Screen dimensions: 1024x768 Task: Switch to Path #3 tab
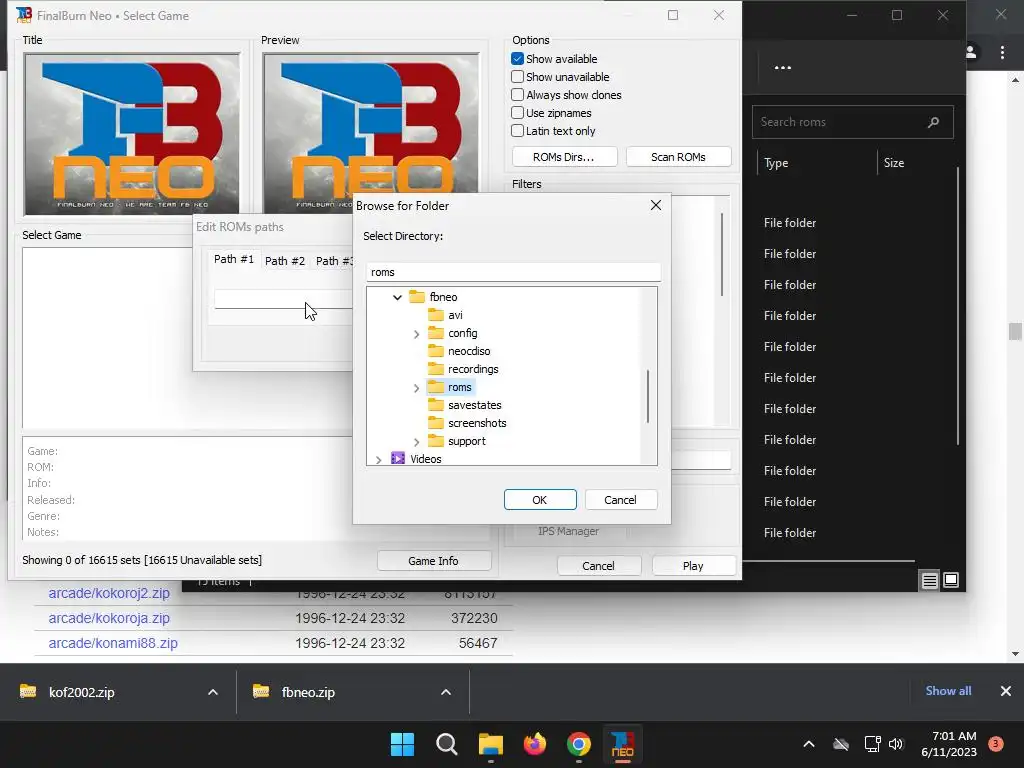point(334,261)
